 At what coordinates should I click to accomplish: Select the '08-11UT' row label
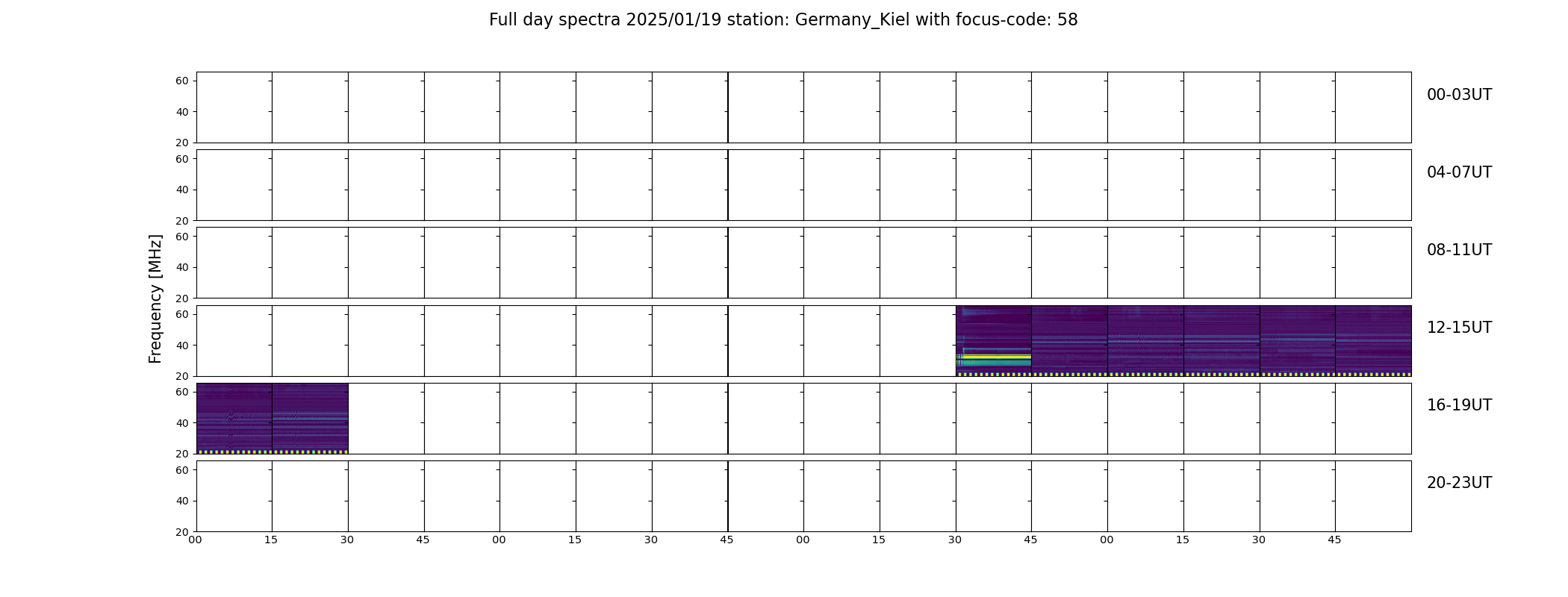click(x=1459, y=250)
